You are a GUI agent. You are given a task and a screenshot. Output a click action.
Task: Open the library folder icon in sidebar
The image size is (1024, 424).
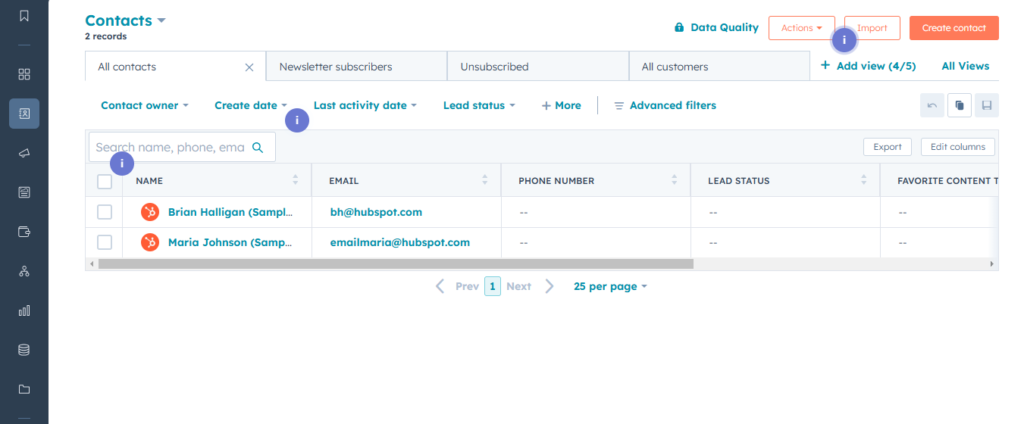point(24,389)
